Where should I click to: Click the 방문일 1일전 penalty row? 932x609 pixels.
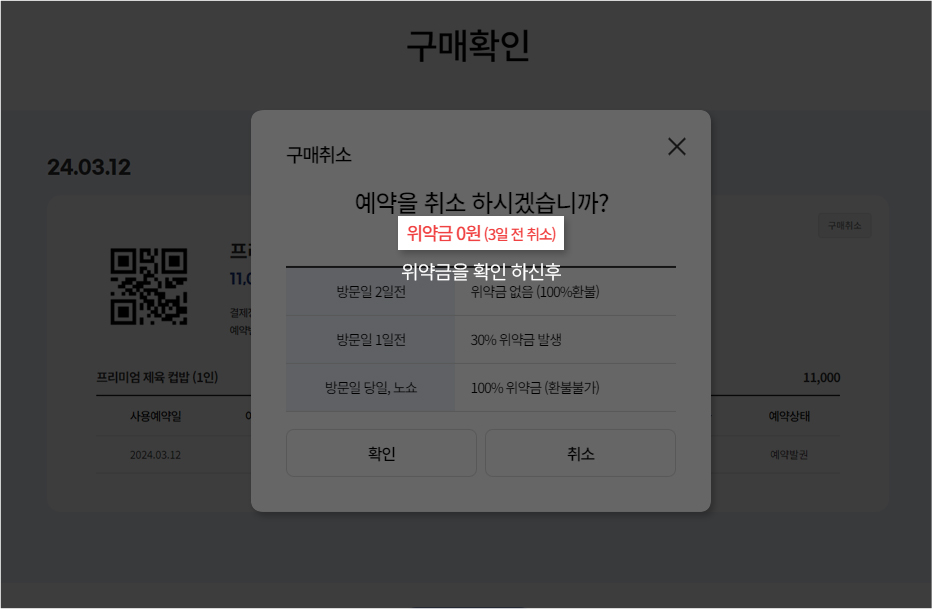(370, 340)
